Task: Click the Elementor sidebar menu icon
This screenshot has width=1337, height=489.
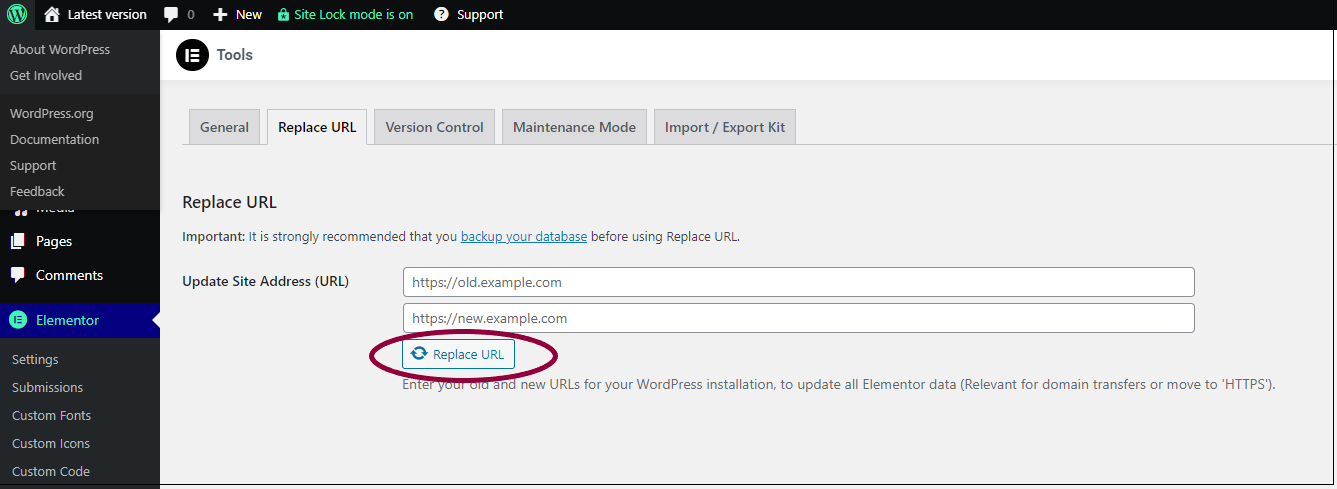Action: pos(17,320)
